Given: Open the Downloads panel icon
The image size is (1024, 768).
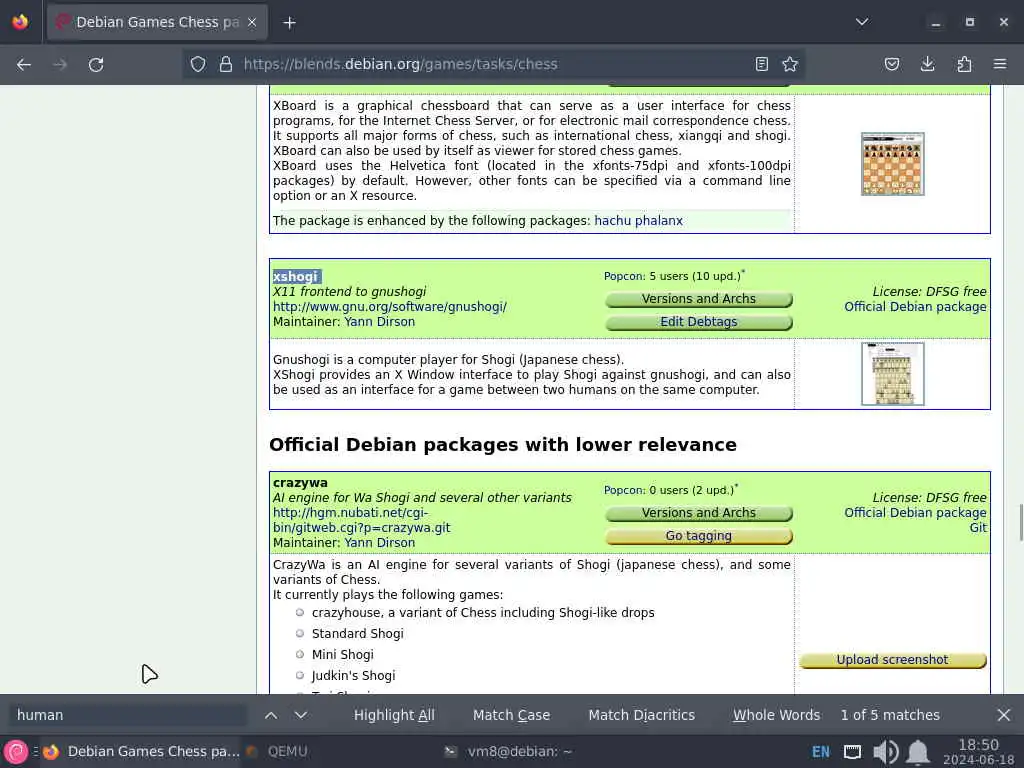Looking at the screenshot, I should tap(927, 64).
